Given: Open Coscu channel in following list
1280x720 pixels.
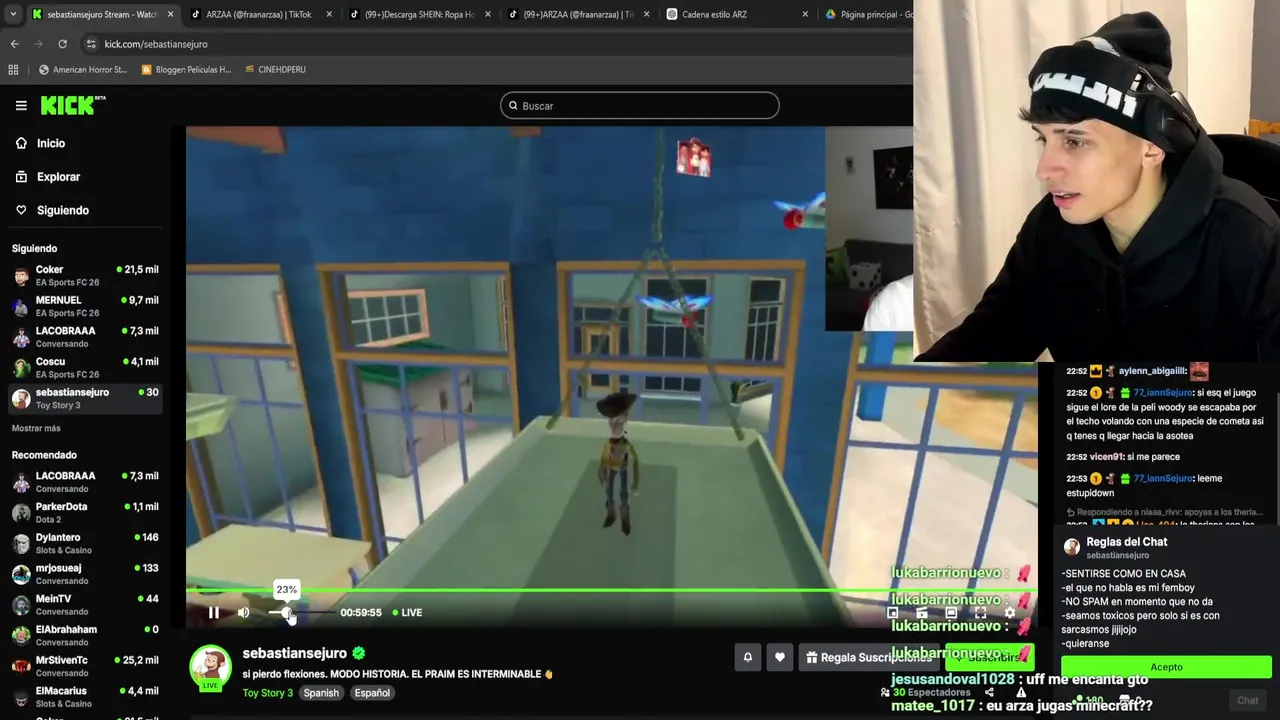Looking at the screenshot, I should point(85,367).
